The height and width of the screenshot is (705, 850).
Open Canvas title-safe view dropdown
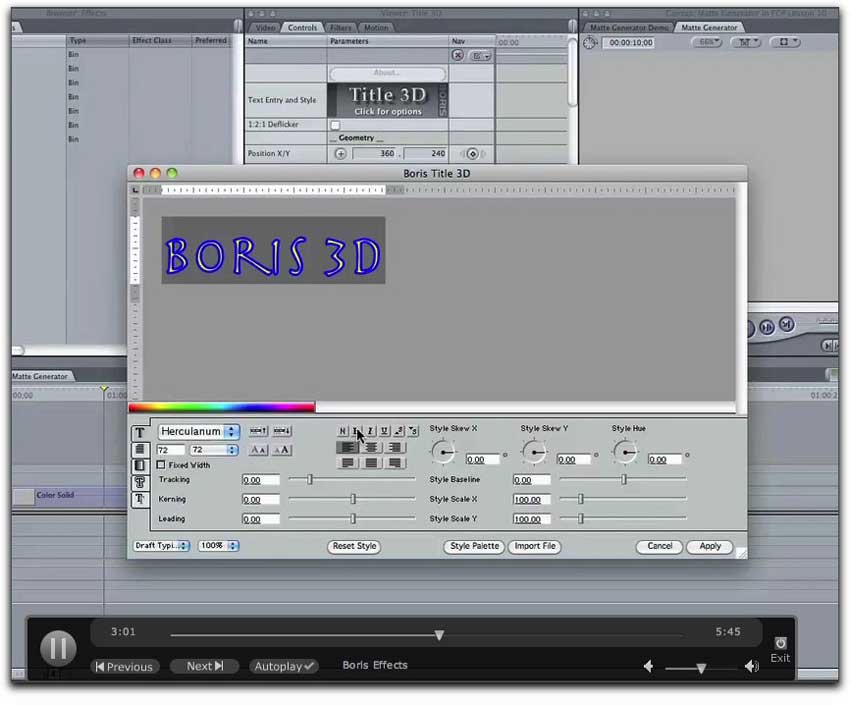point(746,42)
